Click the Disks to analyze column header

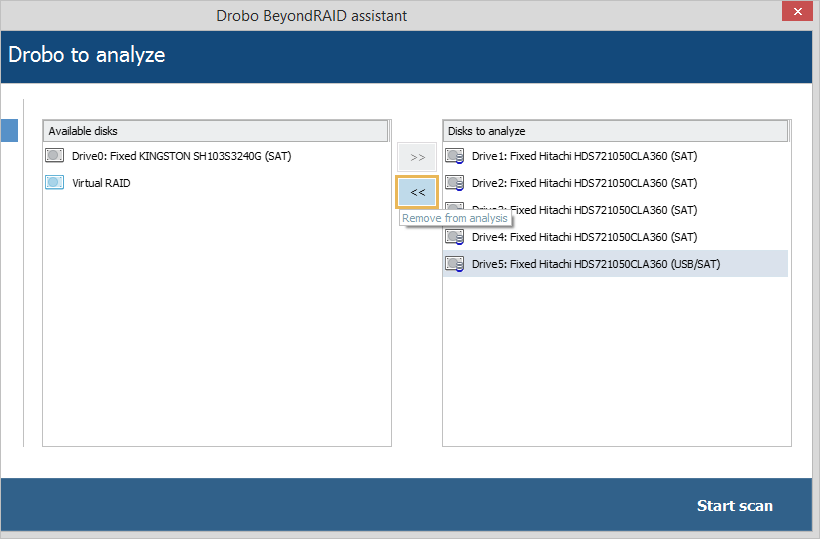[x=615, y=131]
